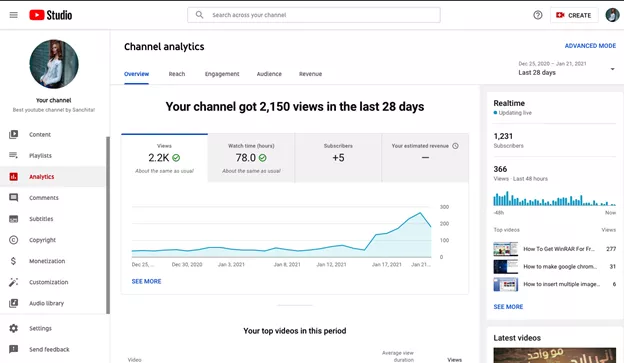Open Playlists in the sidebar
The image size is (624, 363).
tap(40, 156)
